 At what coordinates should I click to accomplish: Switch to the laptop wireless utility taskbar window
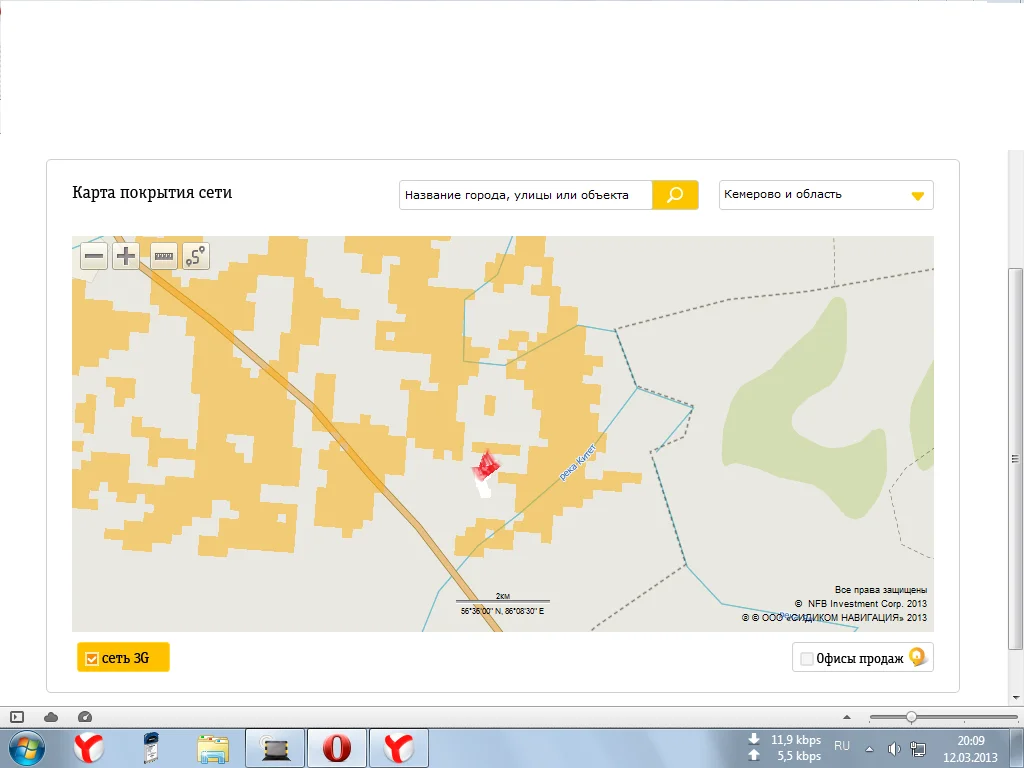click(x=274, y=748)
